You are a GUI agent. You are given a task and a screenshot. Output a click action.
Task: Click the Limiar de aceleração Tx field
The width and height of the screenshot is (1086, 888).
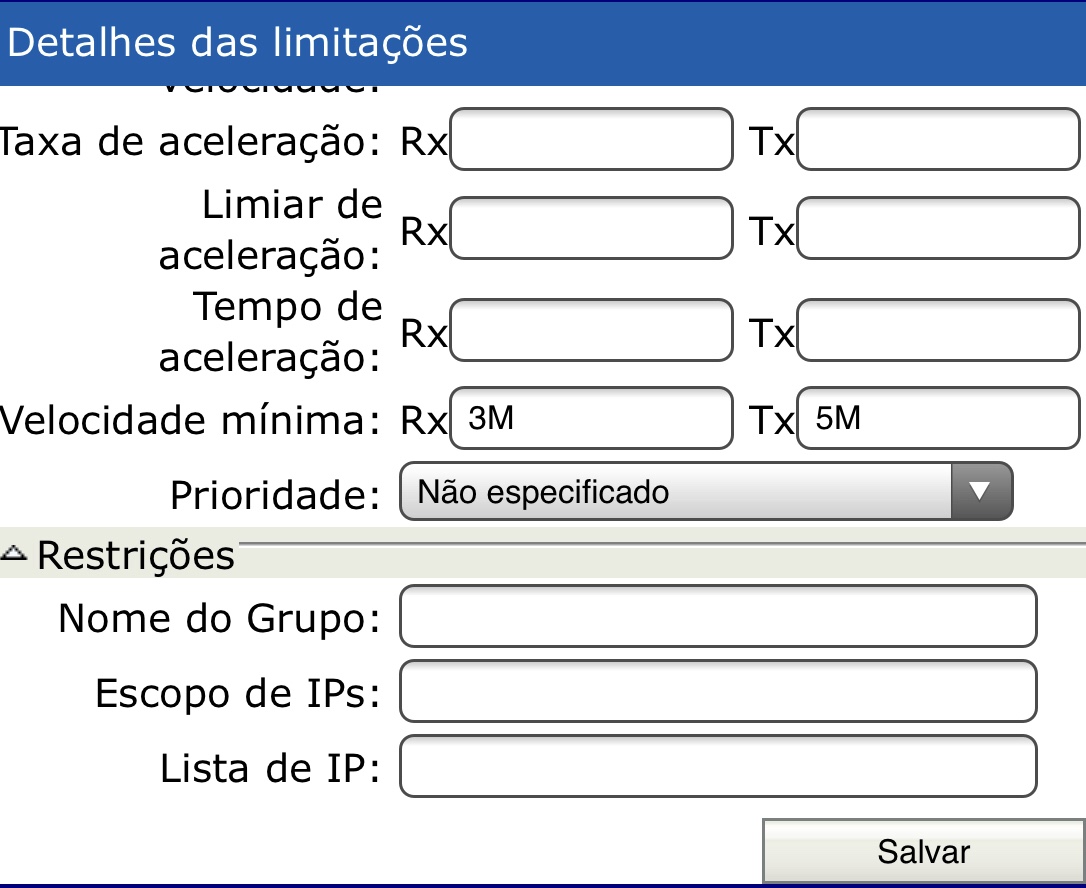pos(938,231)
